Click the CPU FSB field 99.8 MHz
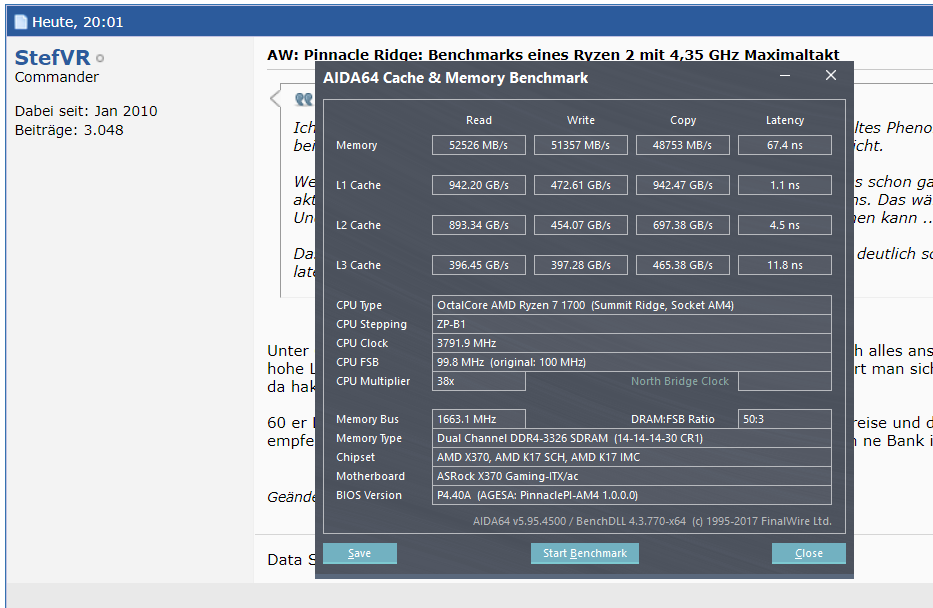The height and width of the screenshot is (608, 933). coord(631,362)
